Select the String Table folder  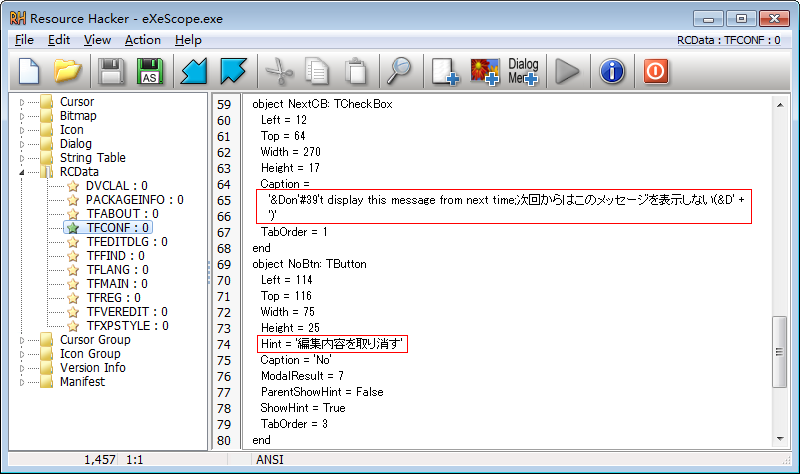92,158
